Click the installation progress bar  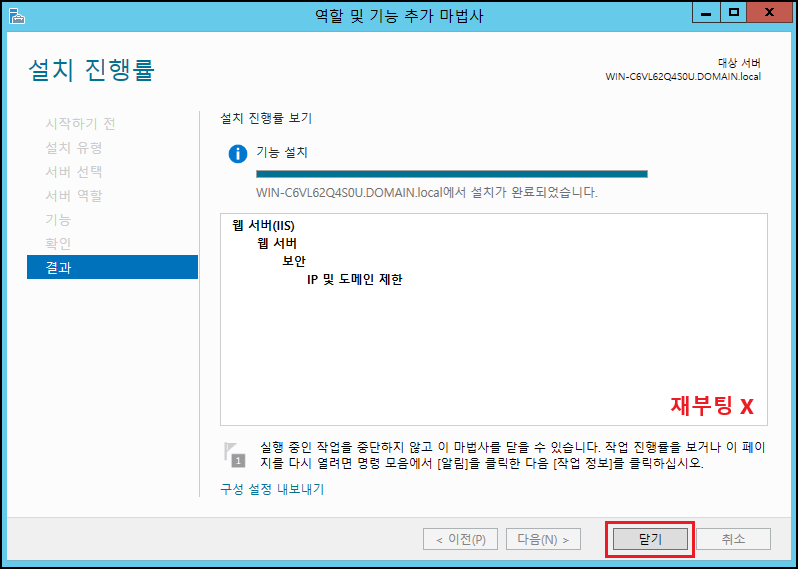pos(451,174)
